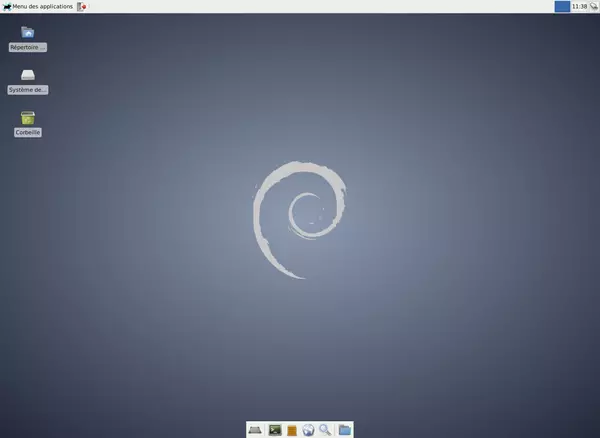Expand the blue folder directory menu in the dock
This screenshot has width=600, height=438.
pos(345,430)
